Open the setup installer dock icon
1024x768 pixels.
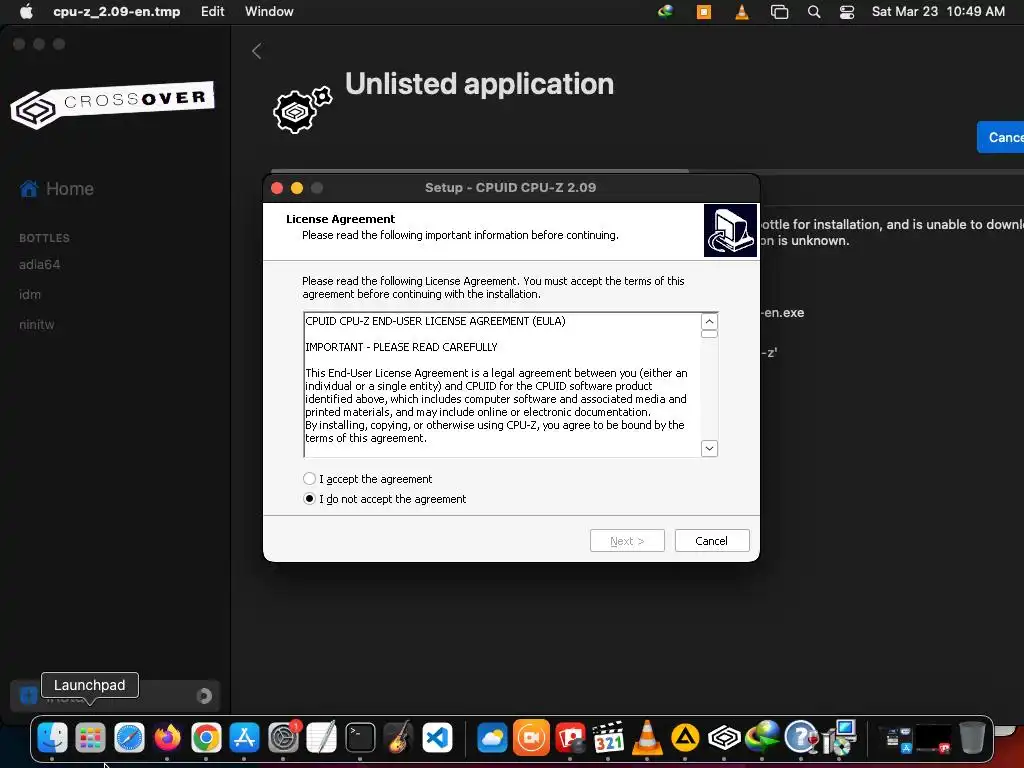[839, 738]
